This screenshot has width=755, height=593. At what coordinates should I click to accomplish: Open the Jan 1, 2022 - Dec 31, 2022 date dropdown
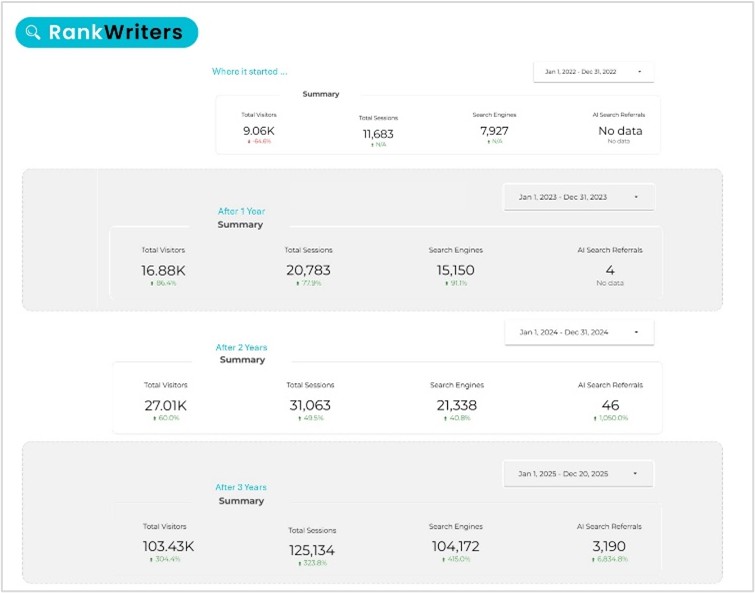click(594, 72)
